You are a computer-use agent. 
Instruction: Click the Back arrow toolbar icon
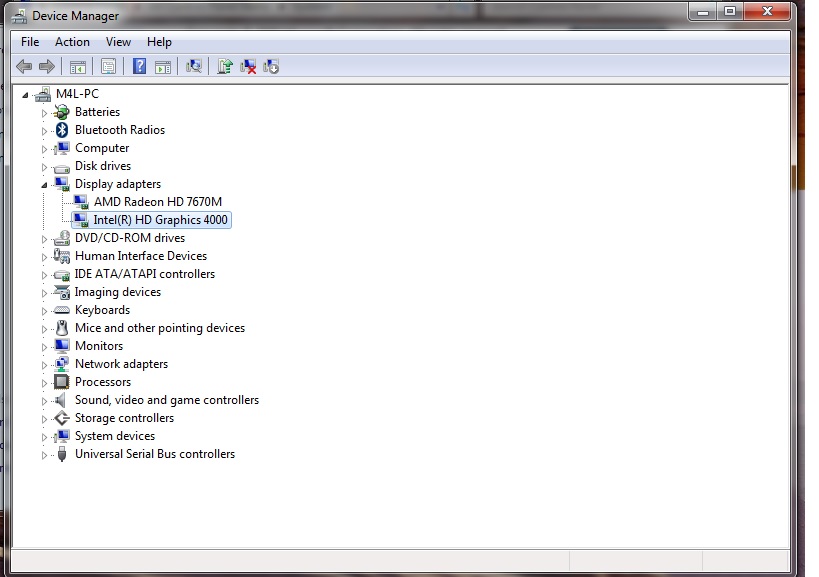coord(24,67)
